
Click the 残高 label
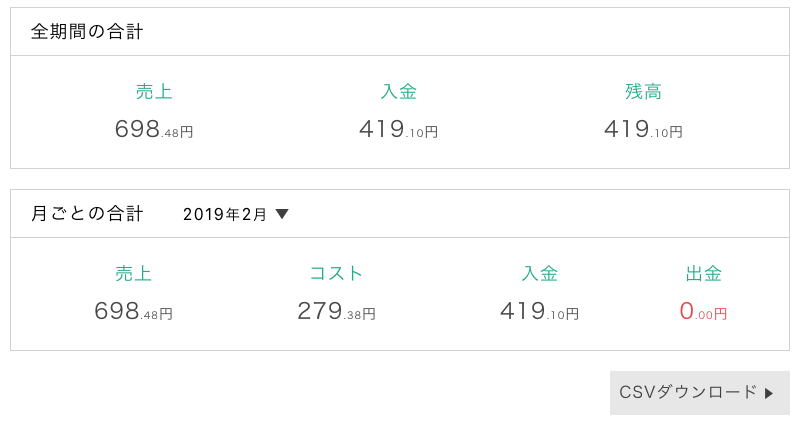pyautogui.click(x=643, y=91)
